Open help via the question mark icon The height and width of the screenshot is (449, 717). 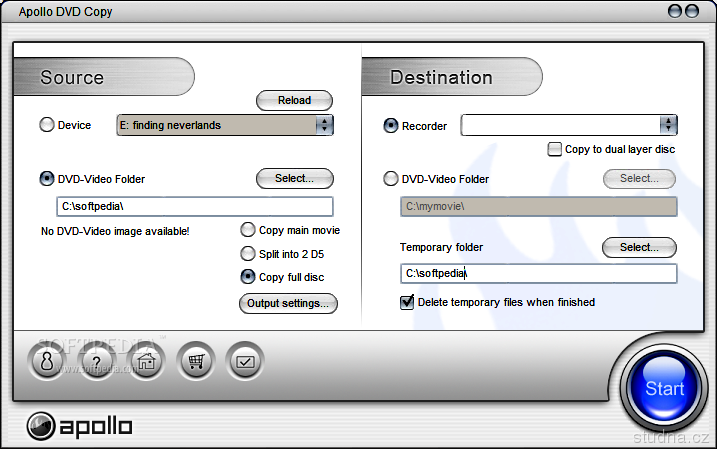96,361
